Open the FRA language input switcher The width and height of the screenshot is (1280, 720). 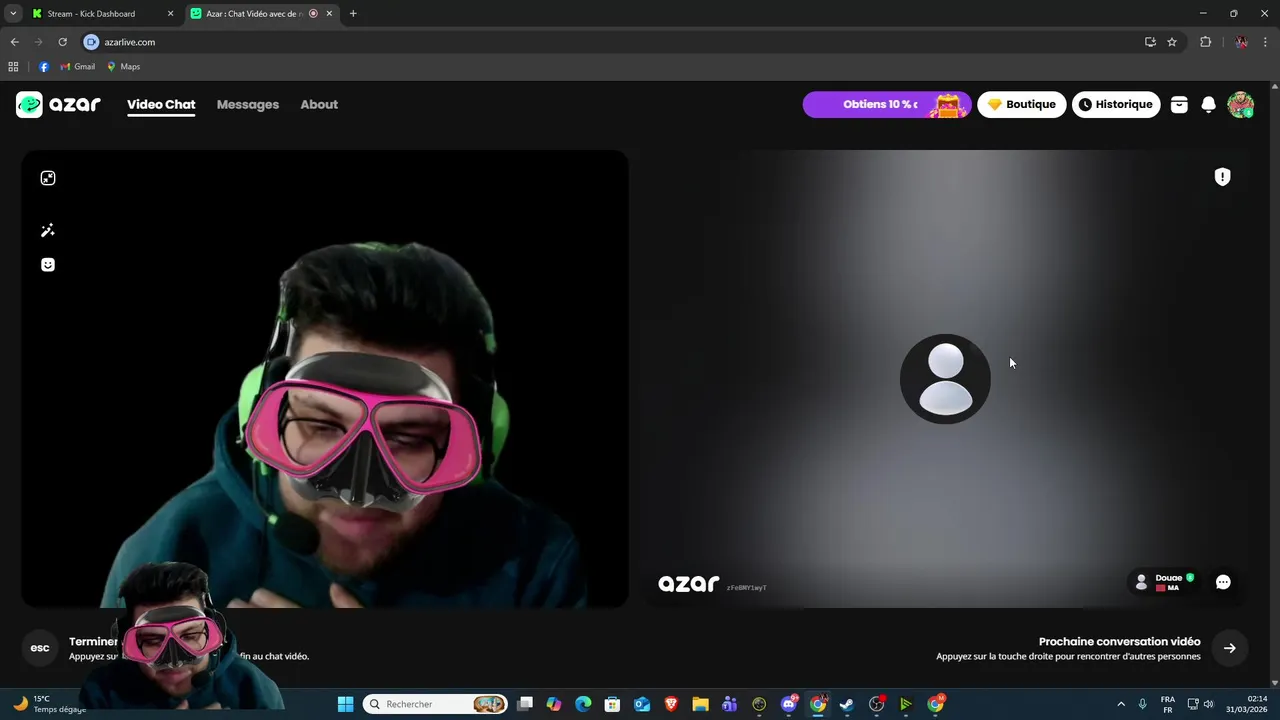[1168, 704]
